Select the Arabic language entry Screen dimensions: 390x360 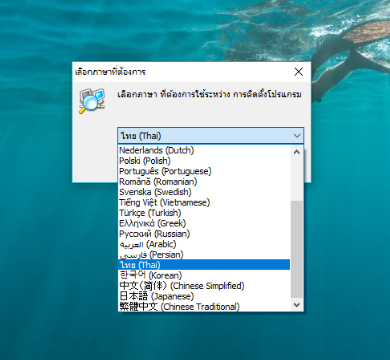click(204, 244)
